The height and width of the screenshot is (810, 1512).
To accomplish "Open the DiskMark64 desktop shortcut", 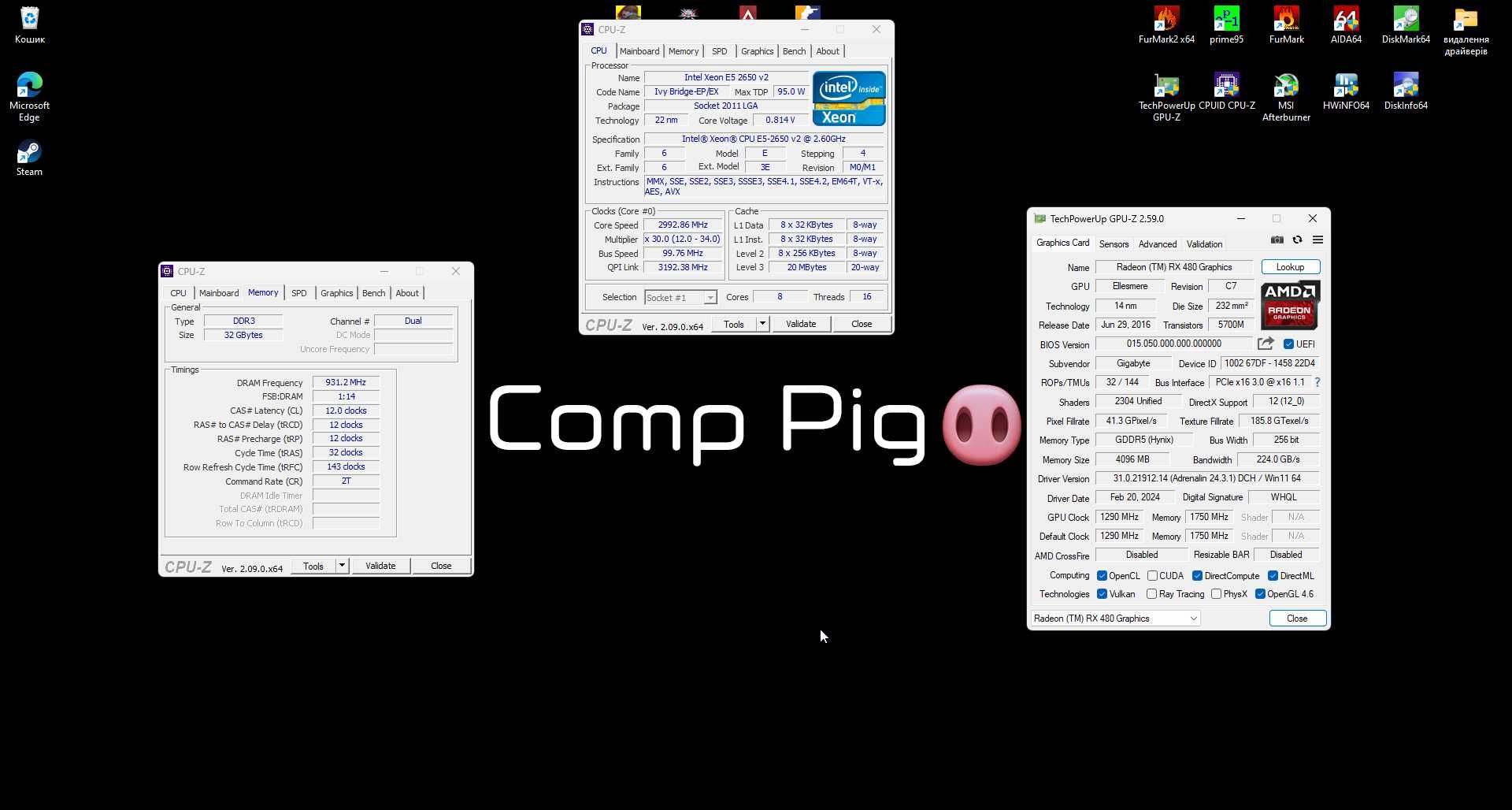I will pyautogui.click(x=1406, y=25).
